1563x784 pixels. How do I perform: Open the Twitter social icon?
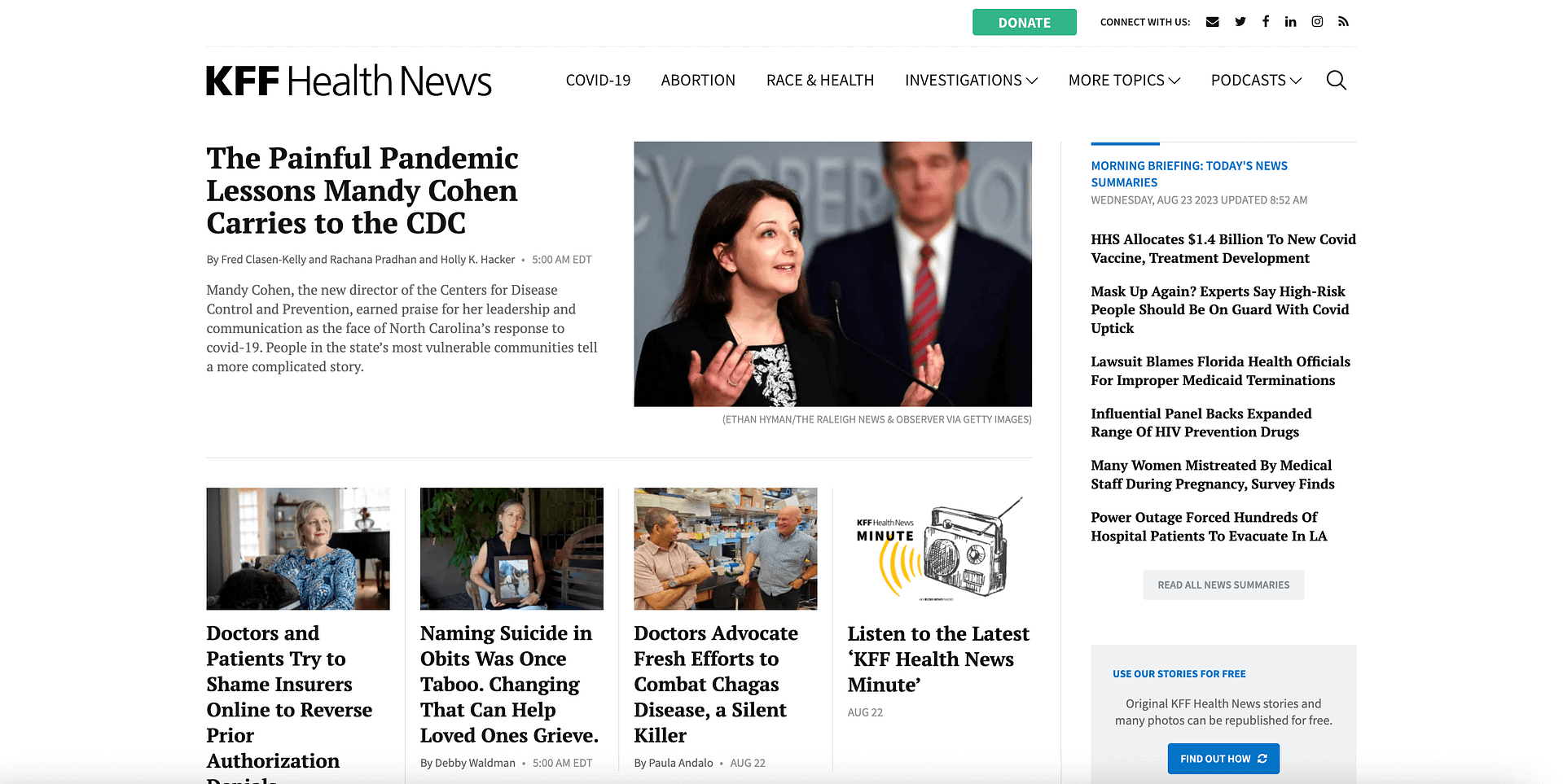(x=1240, y=22)
